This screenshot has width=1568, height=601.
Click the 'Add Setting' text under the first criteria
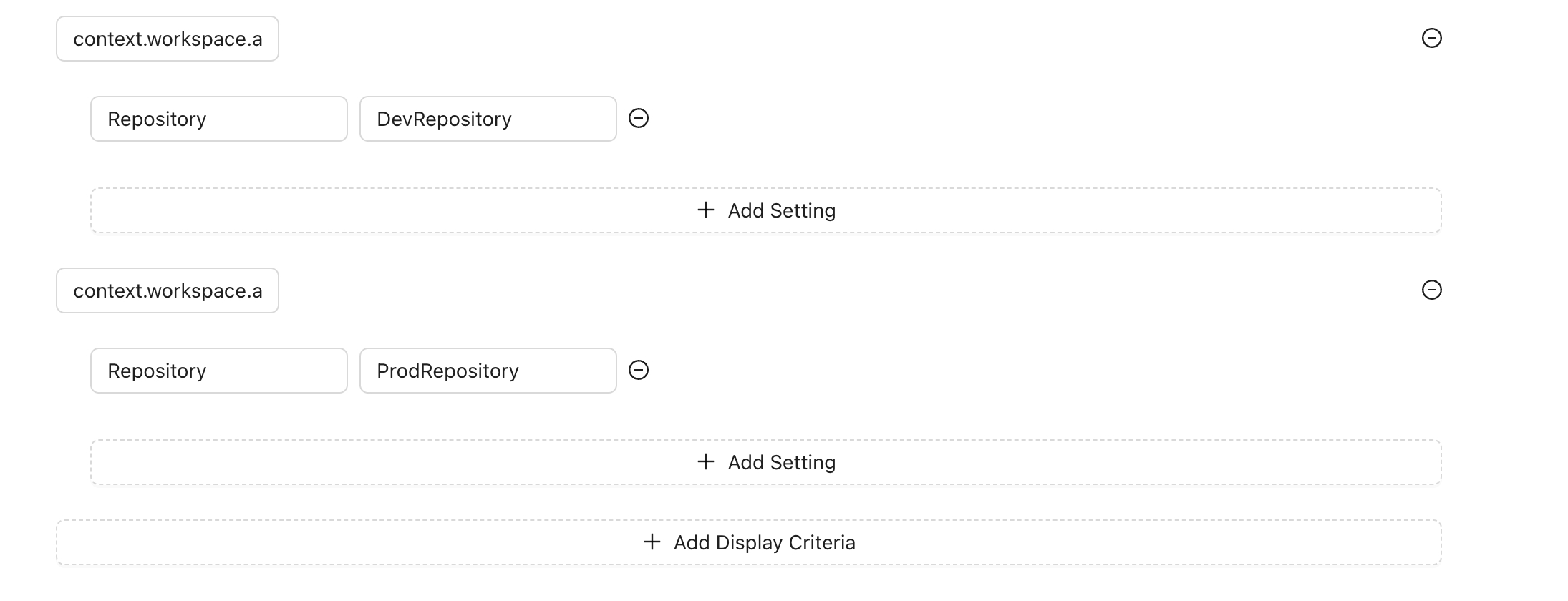click(x=782, y=210)
